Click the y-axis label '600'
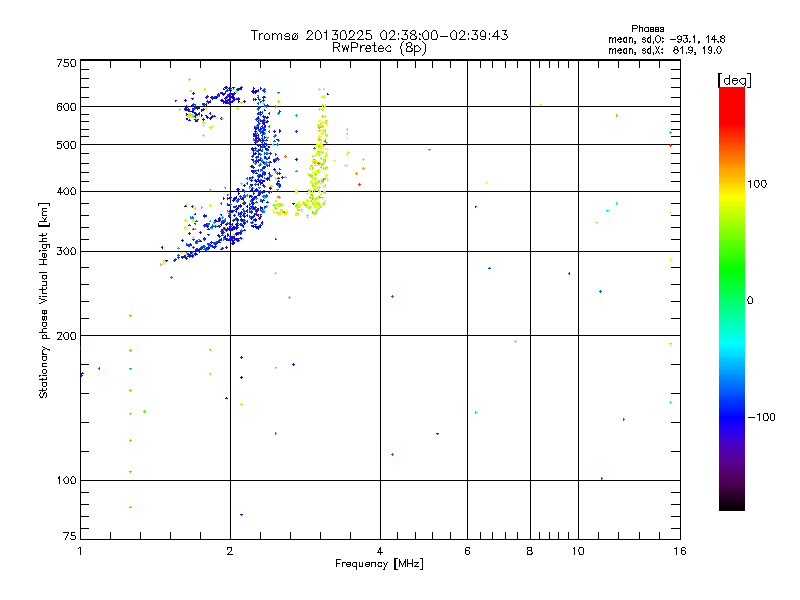 click(66, 107)
